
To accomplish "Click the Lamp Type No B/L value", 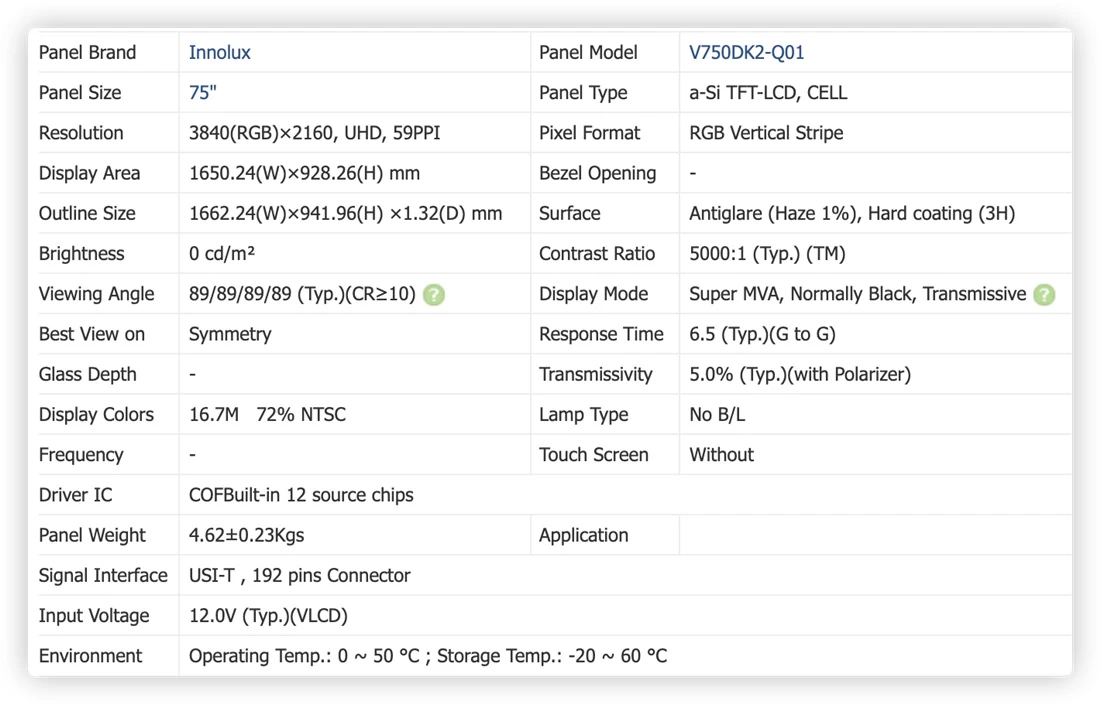I will coord(716,414).
